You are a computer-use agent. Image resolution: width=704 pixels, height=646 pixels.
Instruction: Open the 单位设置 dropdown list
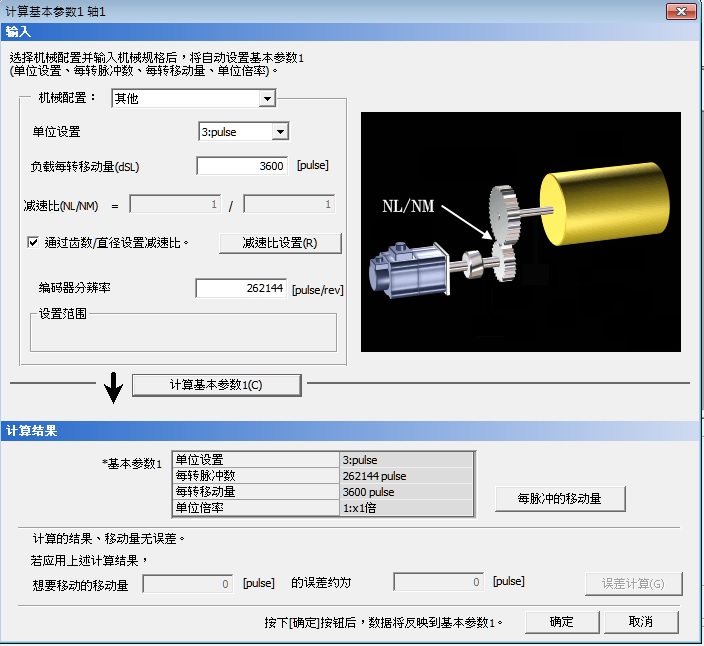coord(280,132)
